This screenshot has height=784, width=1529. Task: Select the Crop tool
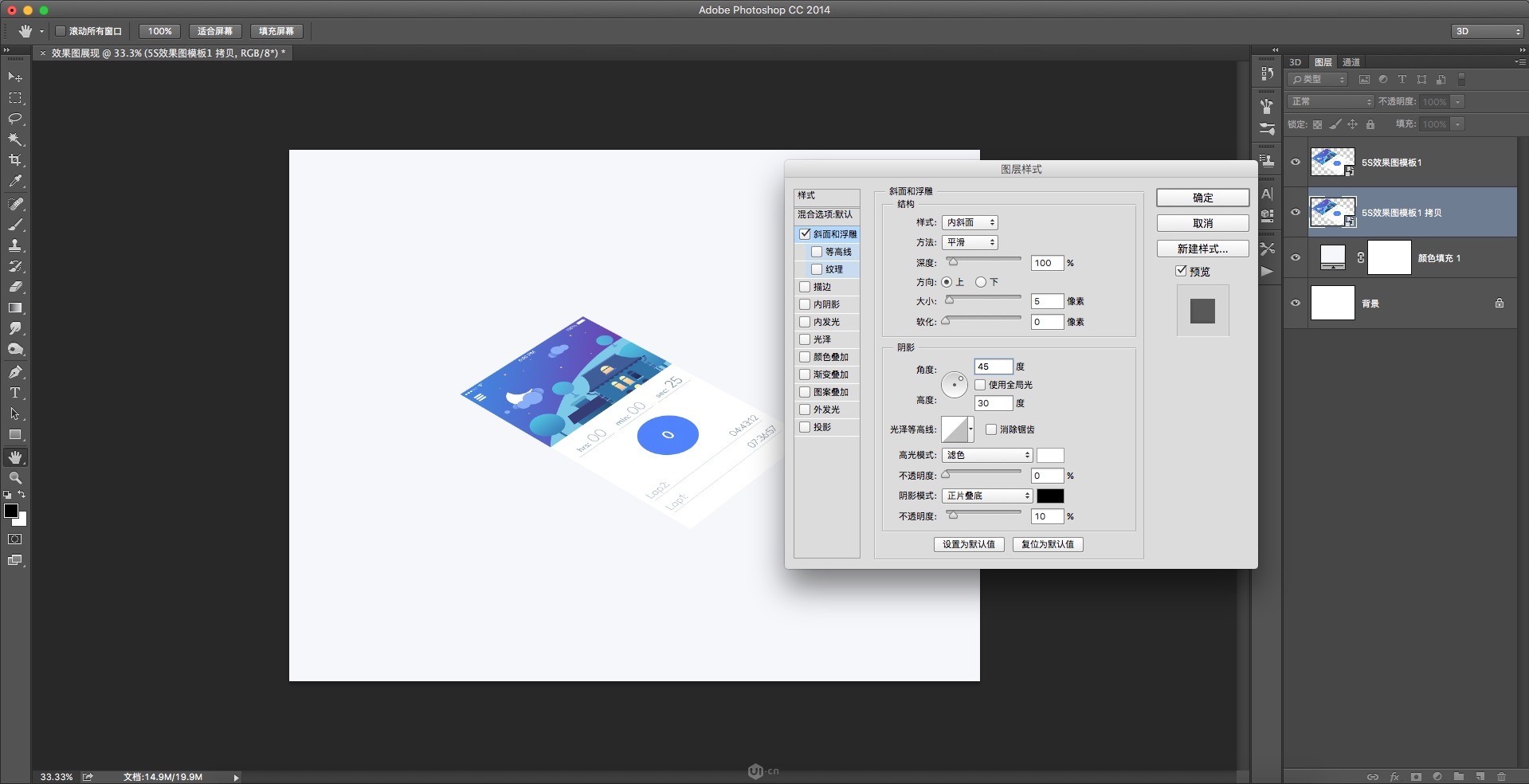click(x=15, y=160)
